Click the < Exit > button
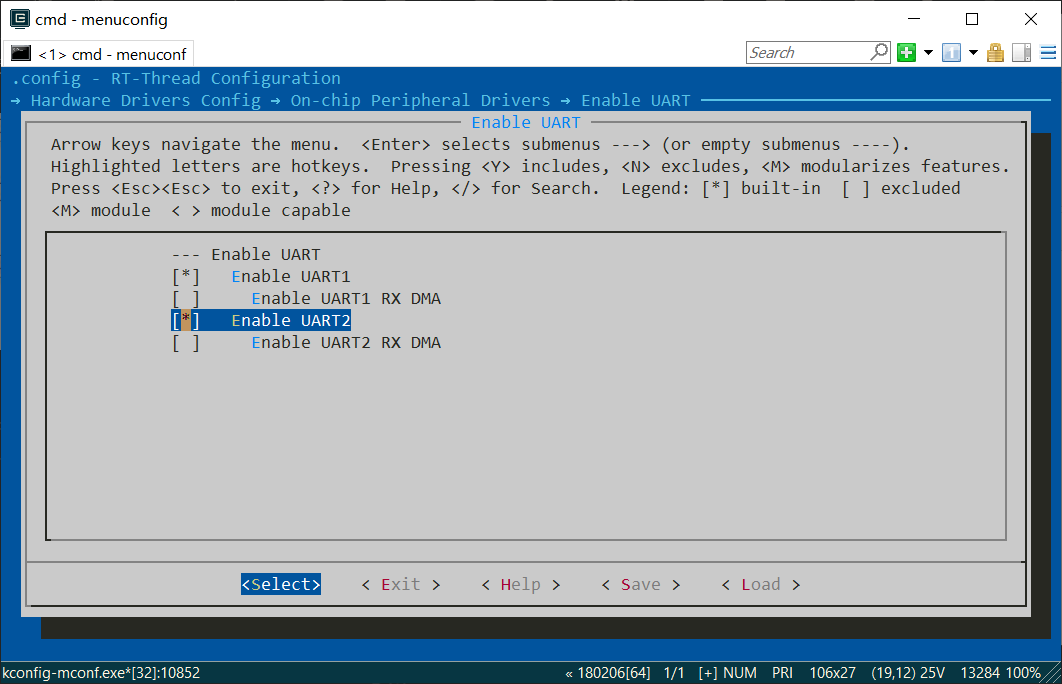The image size is (1062, 684). pos(401,584)
